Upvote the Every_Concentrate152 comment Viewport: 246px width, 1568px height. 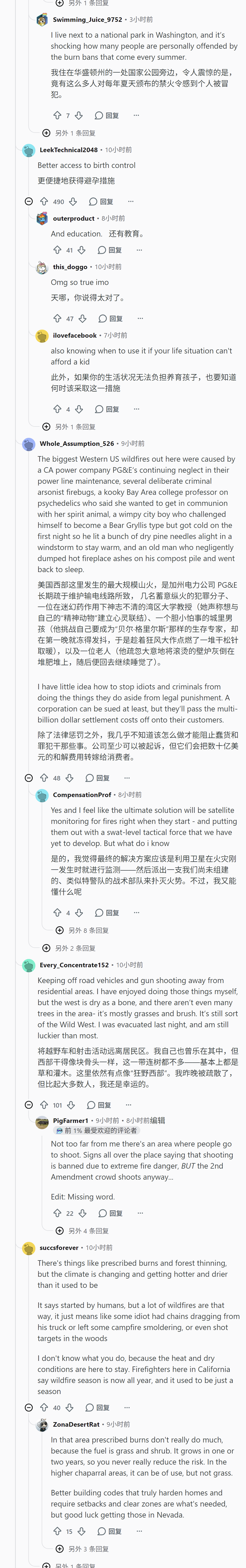pyautogui.click(x=44, y=1105)
